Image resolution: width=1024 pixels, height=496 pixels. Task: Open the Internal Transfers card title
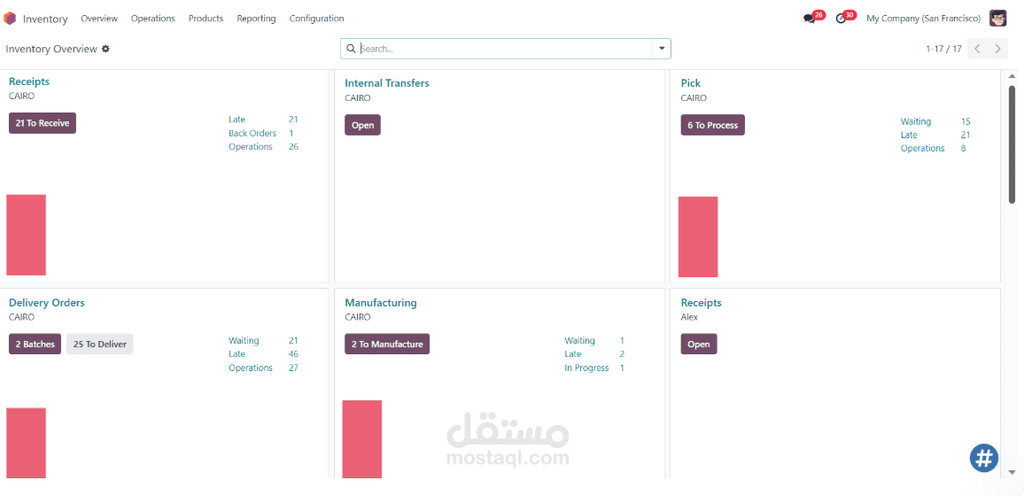[387, 84]
